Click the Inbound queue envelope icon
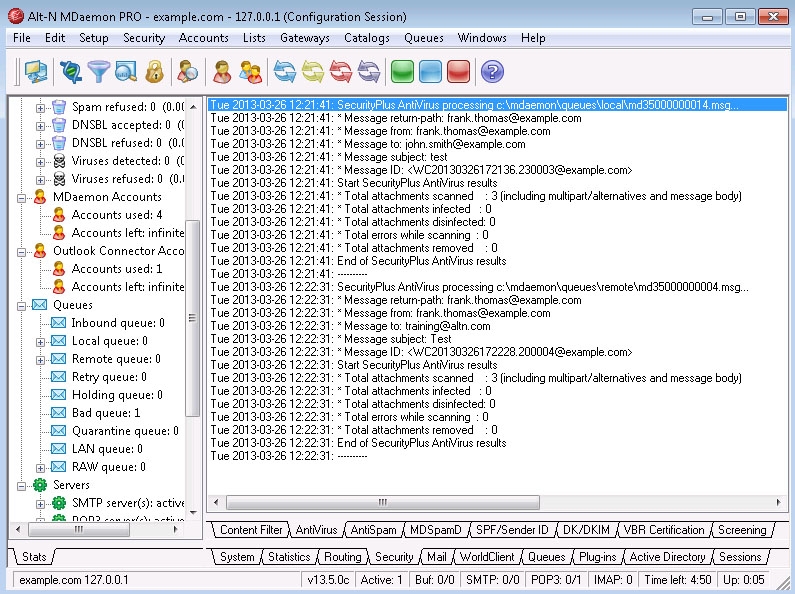 click(58, 323)
